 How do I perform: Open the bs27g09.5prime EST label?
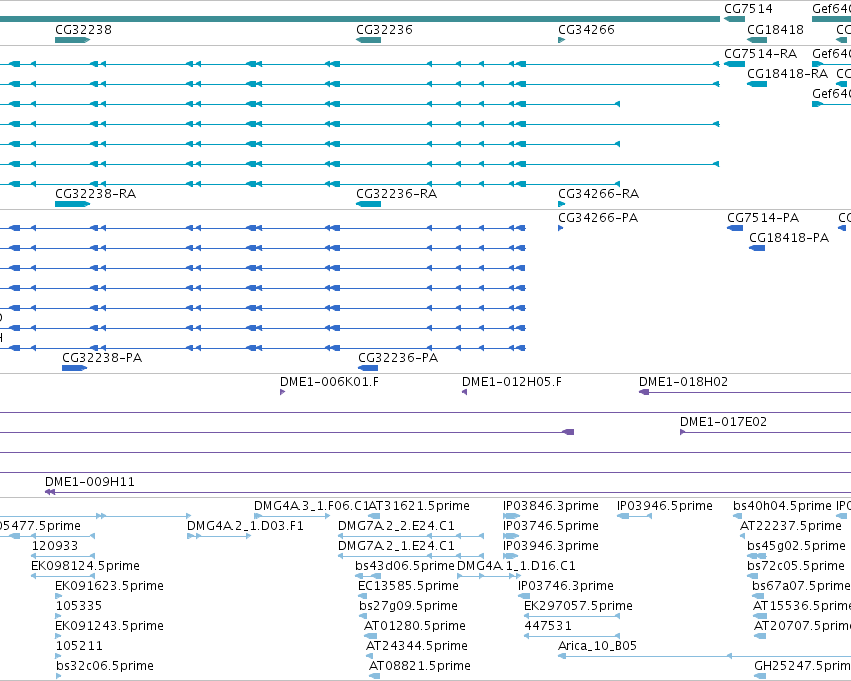pos(408,606)
